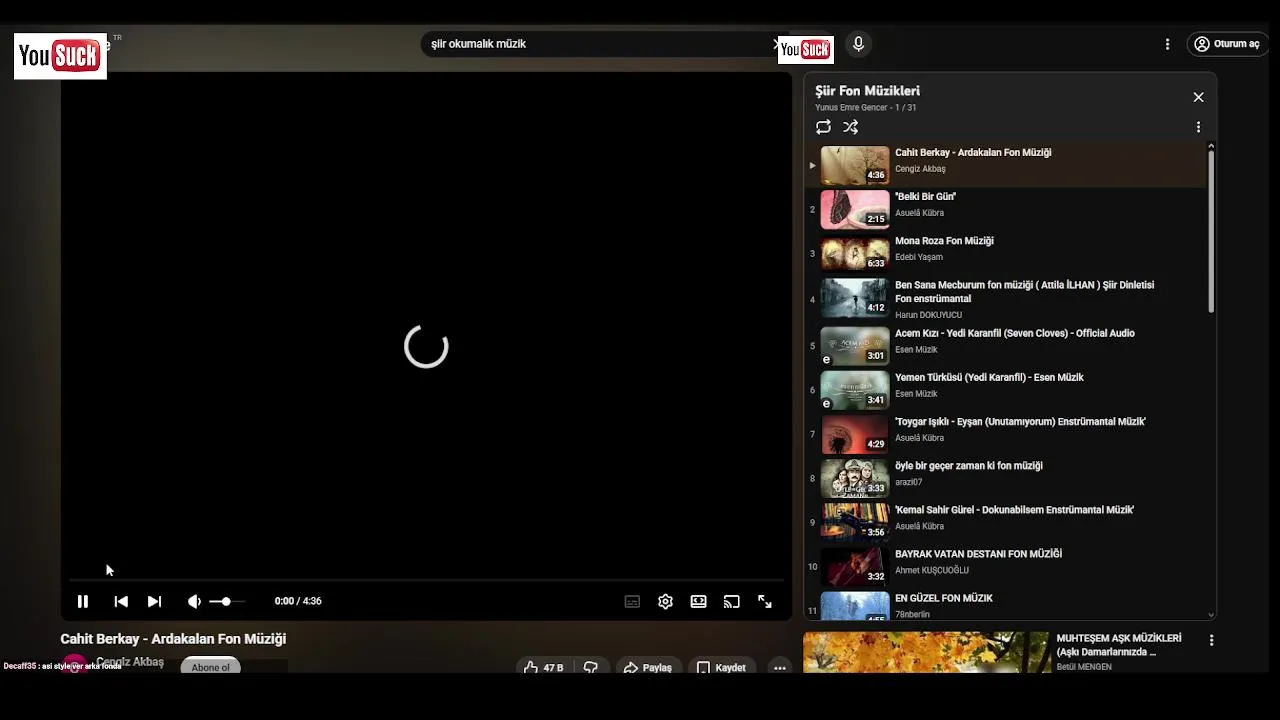Viewport: 1280px width, 720px height.
Task: Open Esen Müzik channel under Acem Kızı
Action: click(916, 350)
